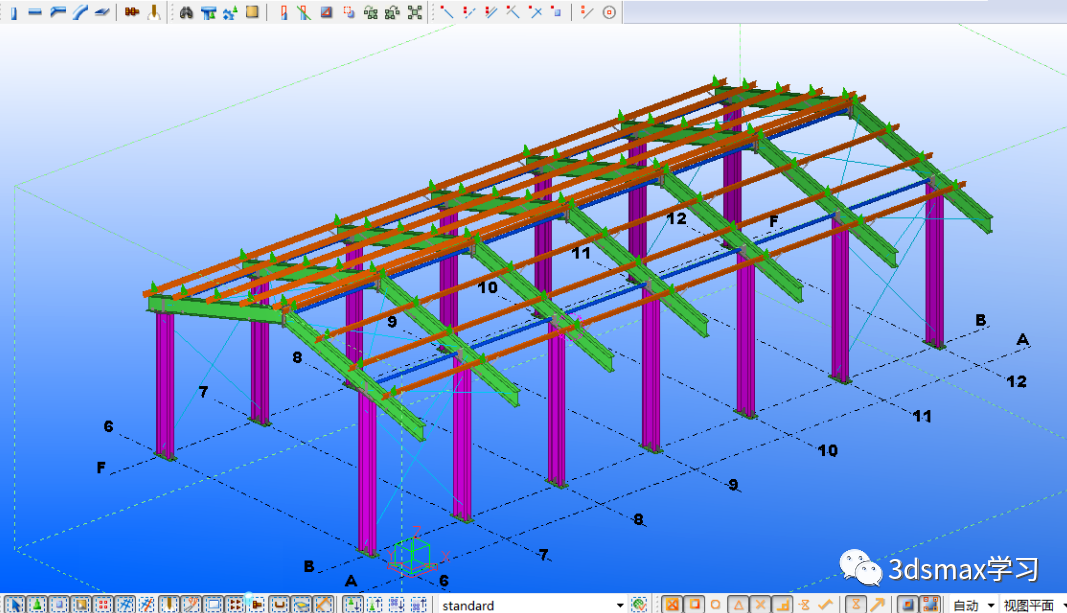Choose the Cut part with polygon tool
The image size is (1067, 613).
click(x=327, y=12)
